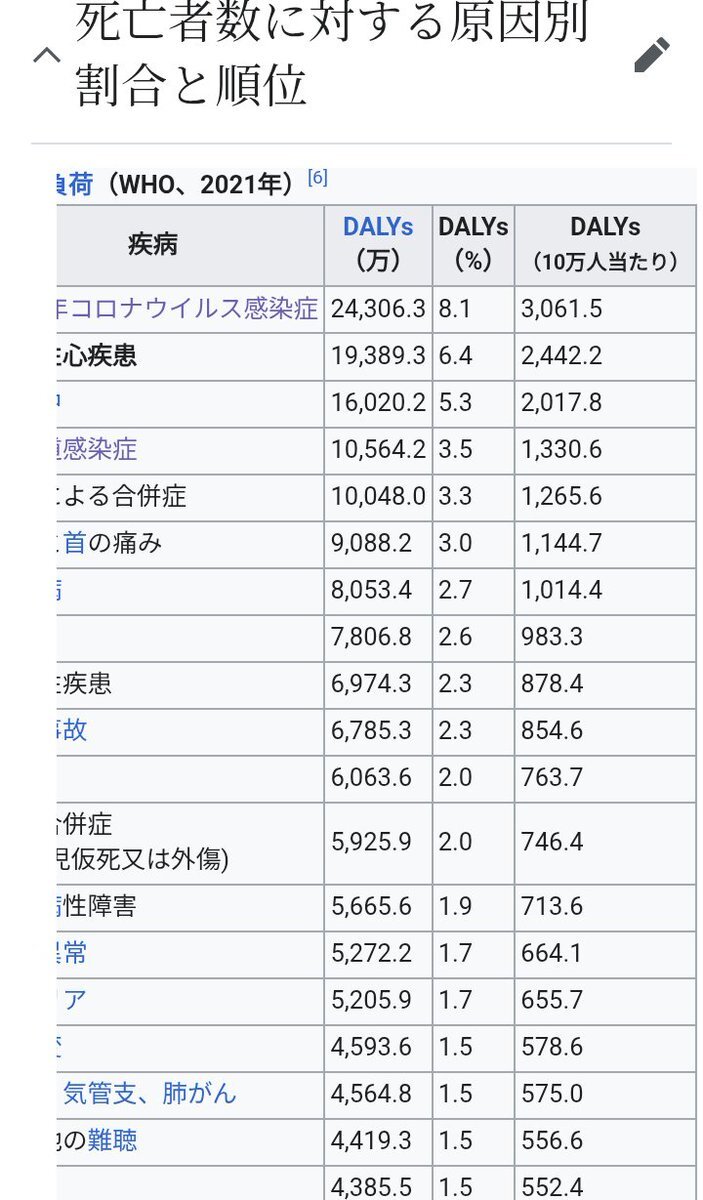
Task: Follow the 首 link in 首の痛み row
Action: [x=74, y=543]
